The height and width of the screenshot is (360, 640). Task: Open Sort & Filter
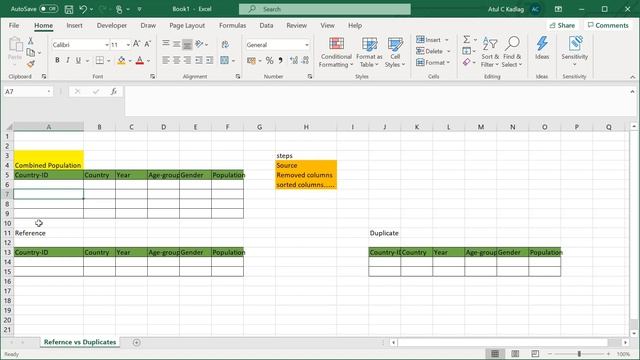pyautogui.click(x=490, y=52)
